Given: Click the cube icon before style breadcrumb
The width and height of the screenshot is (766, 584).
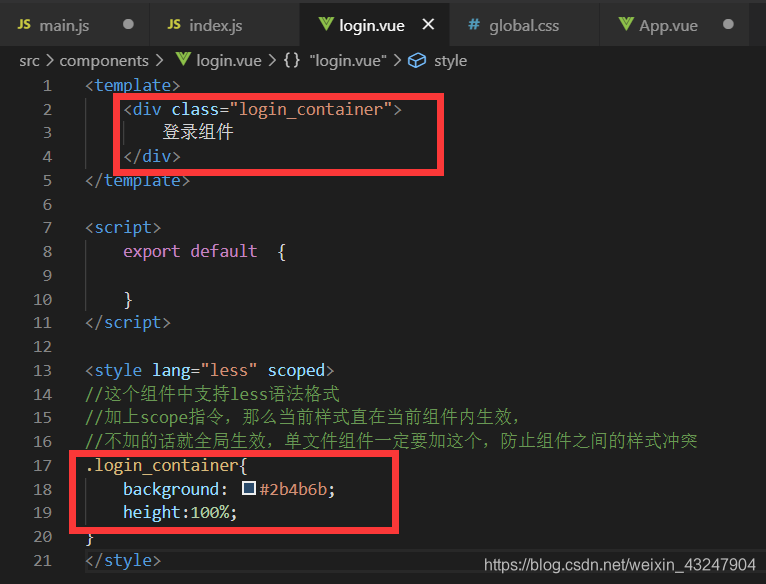Looking at the screenshot, I should pos(417,61).
